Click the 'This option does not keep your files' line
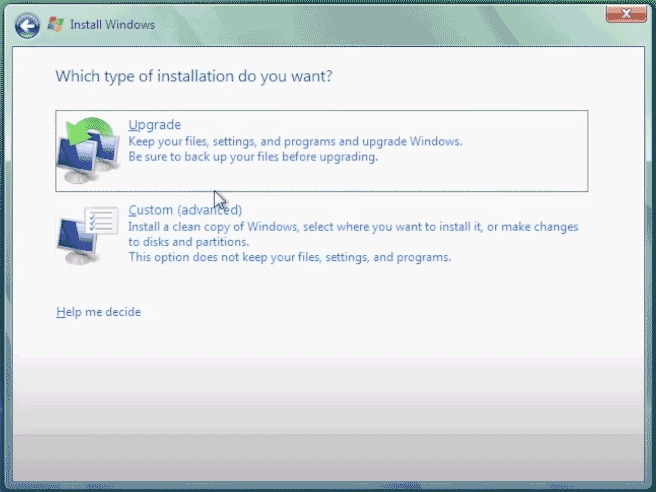Image resolution: width=656 pixels, height=492 pixels. pyautogui.click(x=289, y=257)
